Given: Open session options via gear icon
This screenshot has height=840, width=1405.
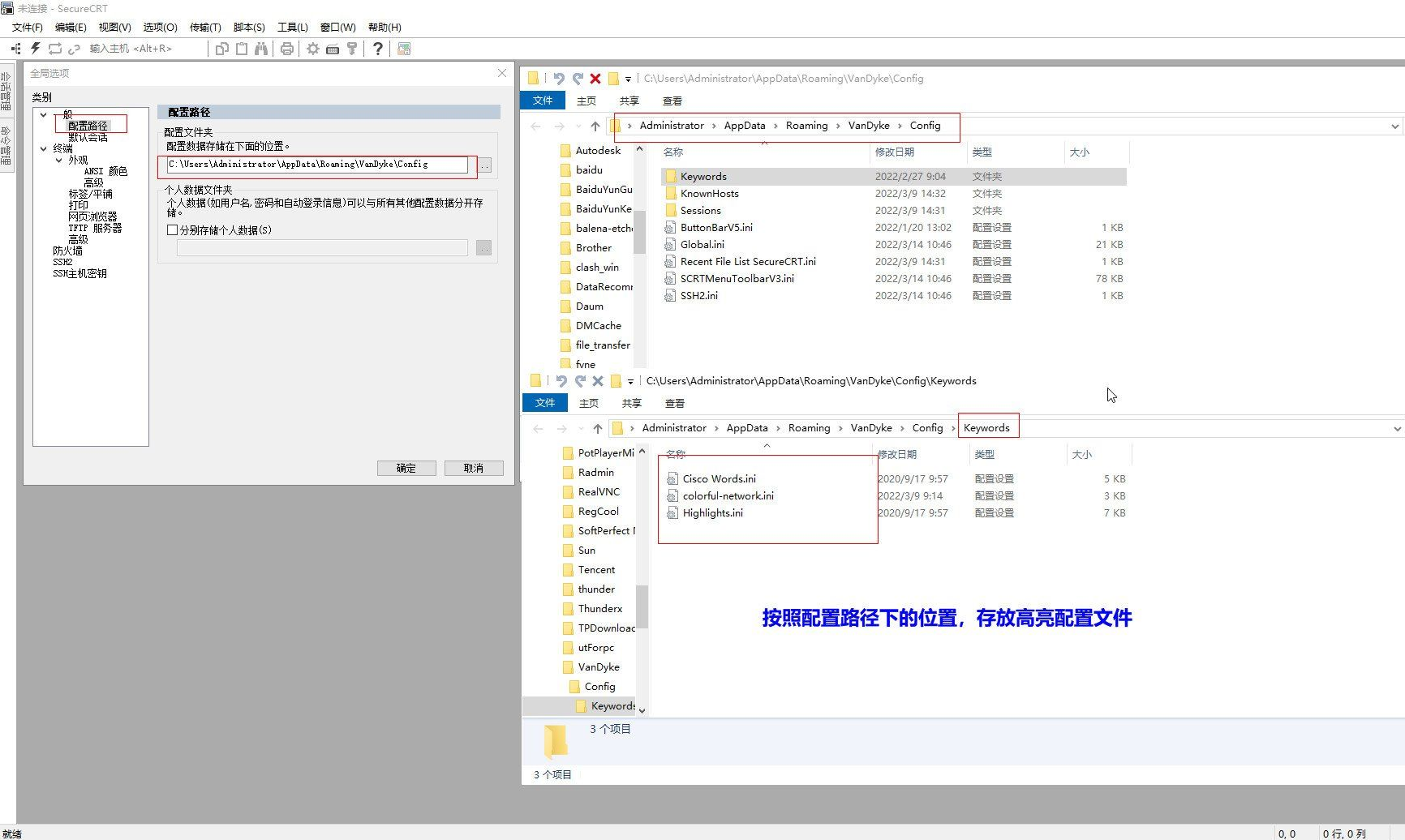Looking at the screenshot, I should pos(313,49).
